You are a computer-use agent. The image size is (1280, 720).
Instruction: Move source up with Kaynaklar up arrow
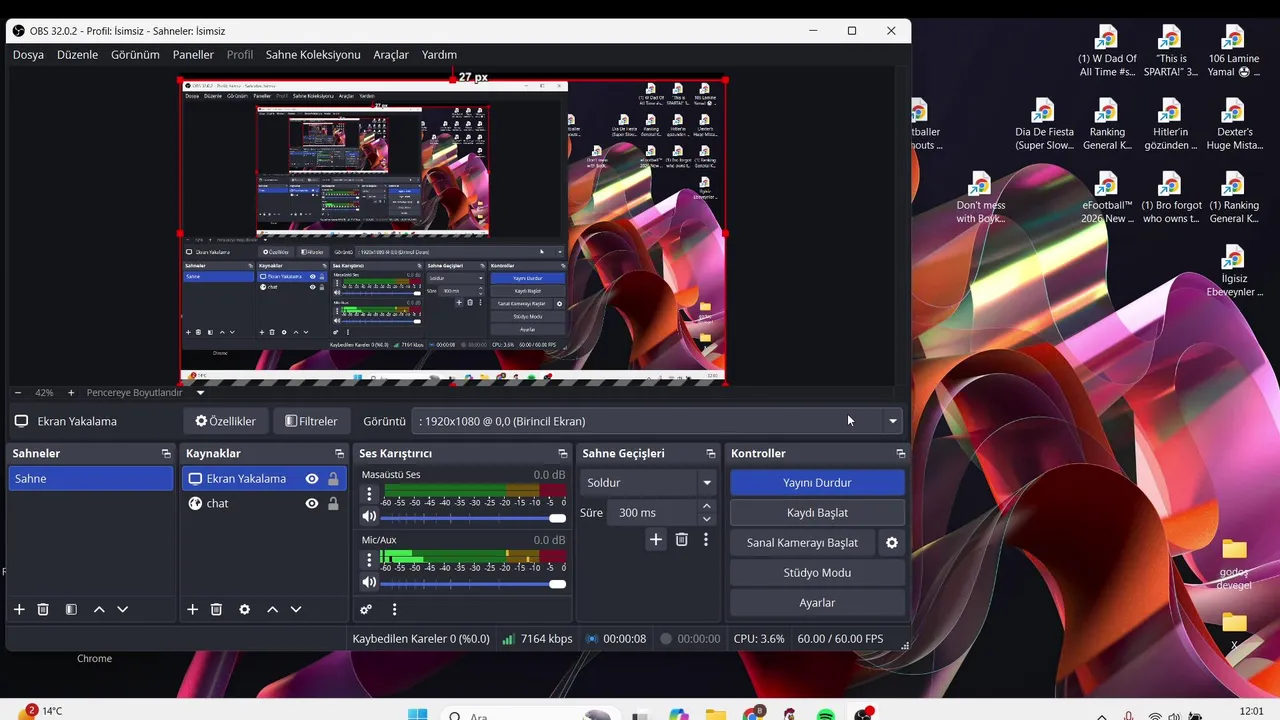272,609
